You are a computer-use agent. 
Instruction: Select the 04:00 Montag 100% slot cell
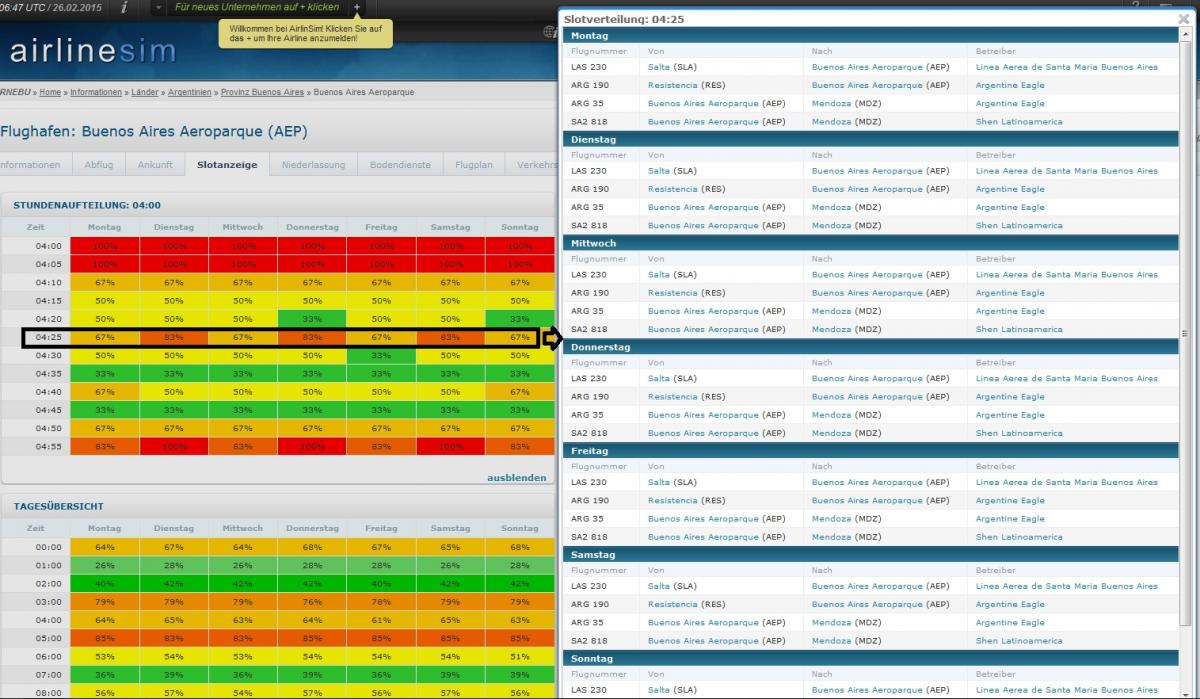coord(104,245)
